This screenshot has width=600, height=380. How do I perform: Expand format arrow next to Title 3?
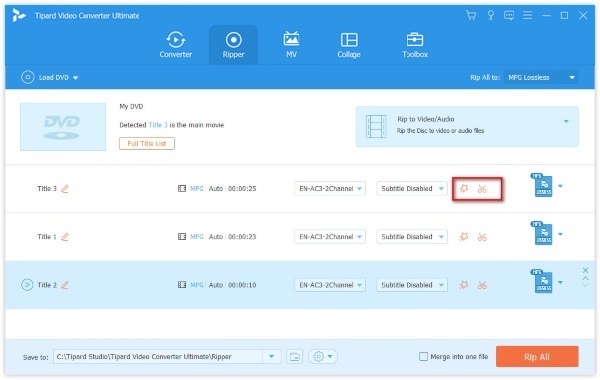tap(560, 186)
